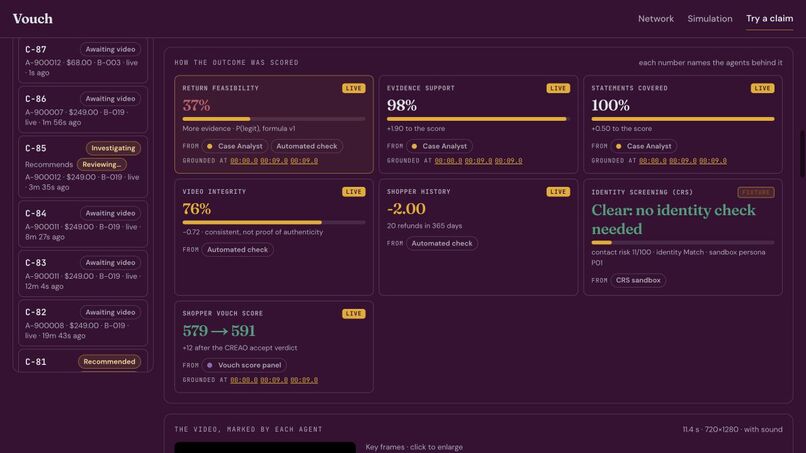Screen dimensions: 806x453
Task: Click the Reviewing… badge on C-85
Action: (x=101, y=165)
